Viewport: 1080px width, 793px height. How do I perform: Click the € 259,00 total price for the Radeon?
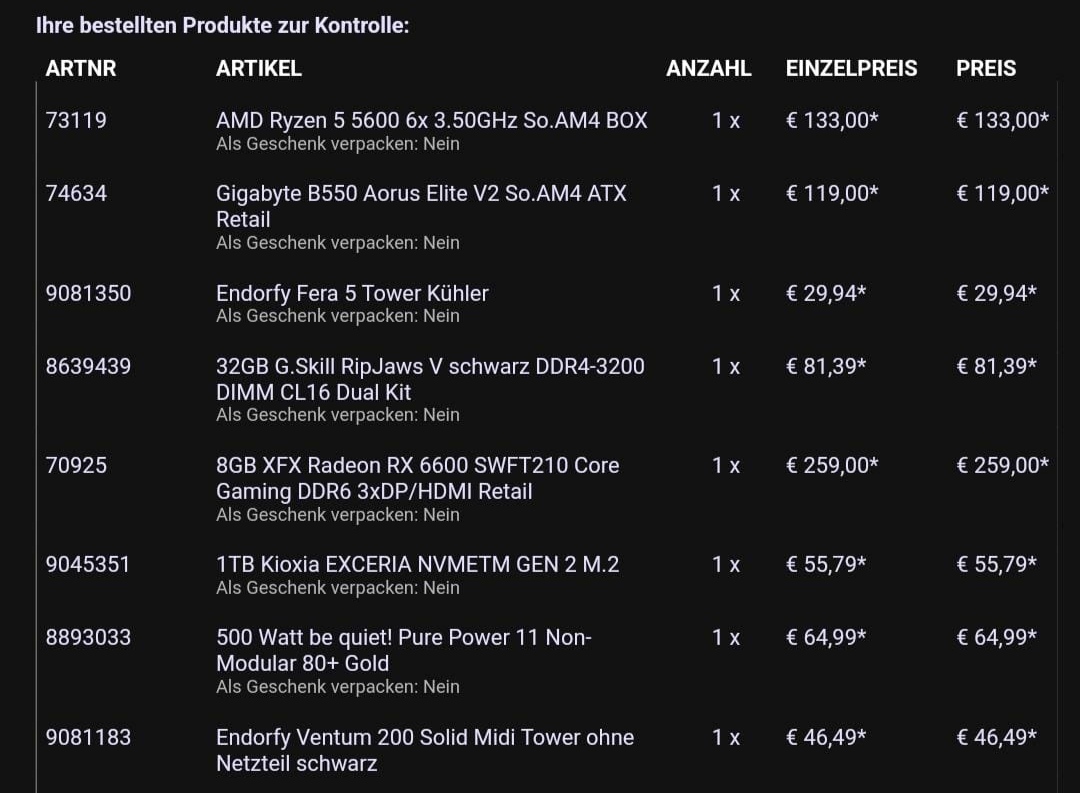coord(1002,465)
